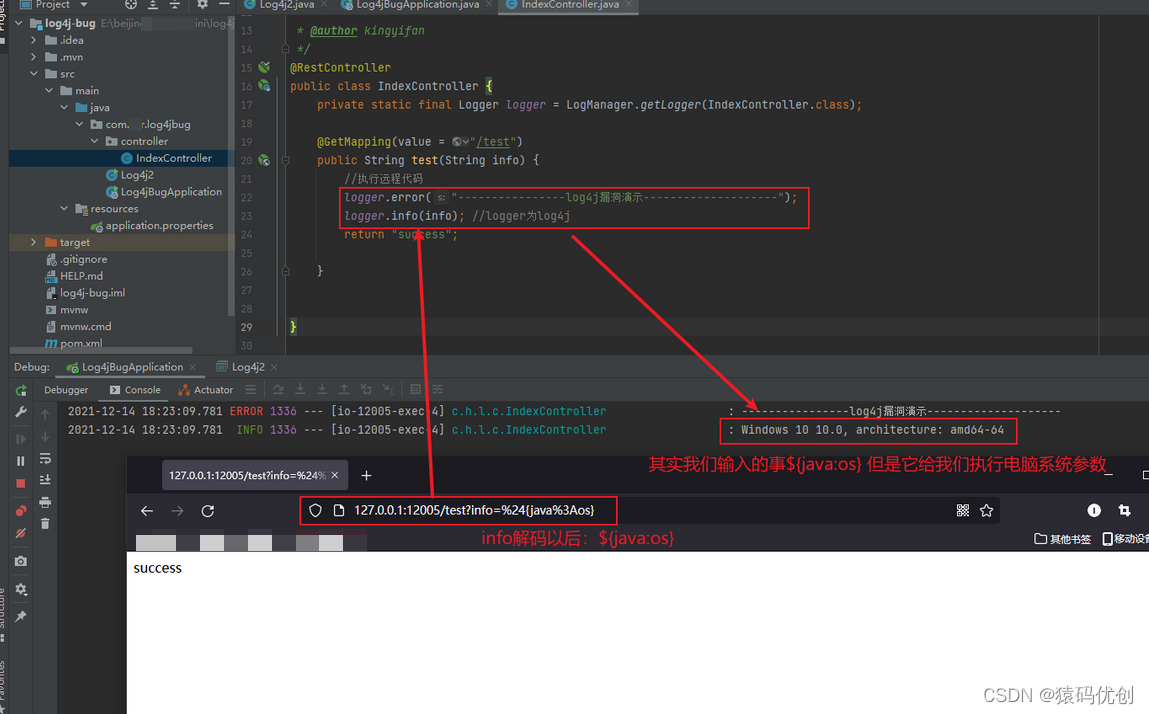The width and height of the screenshot is (1149, 714).
Task: Bookmark this page with star icon
Action: pos(986,510)
